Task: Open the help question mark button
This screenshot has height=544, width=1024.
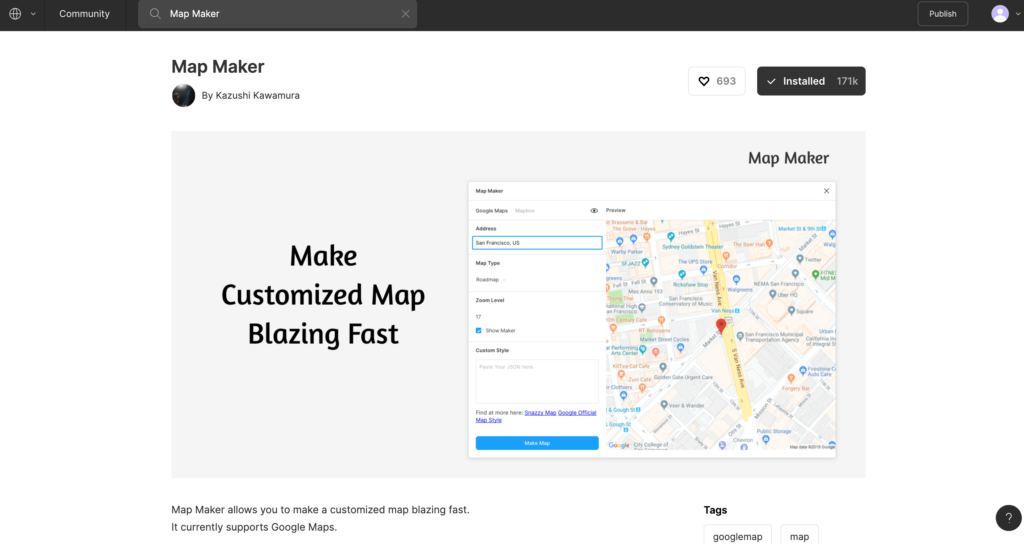Action: pos(1008,517)
